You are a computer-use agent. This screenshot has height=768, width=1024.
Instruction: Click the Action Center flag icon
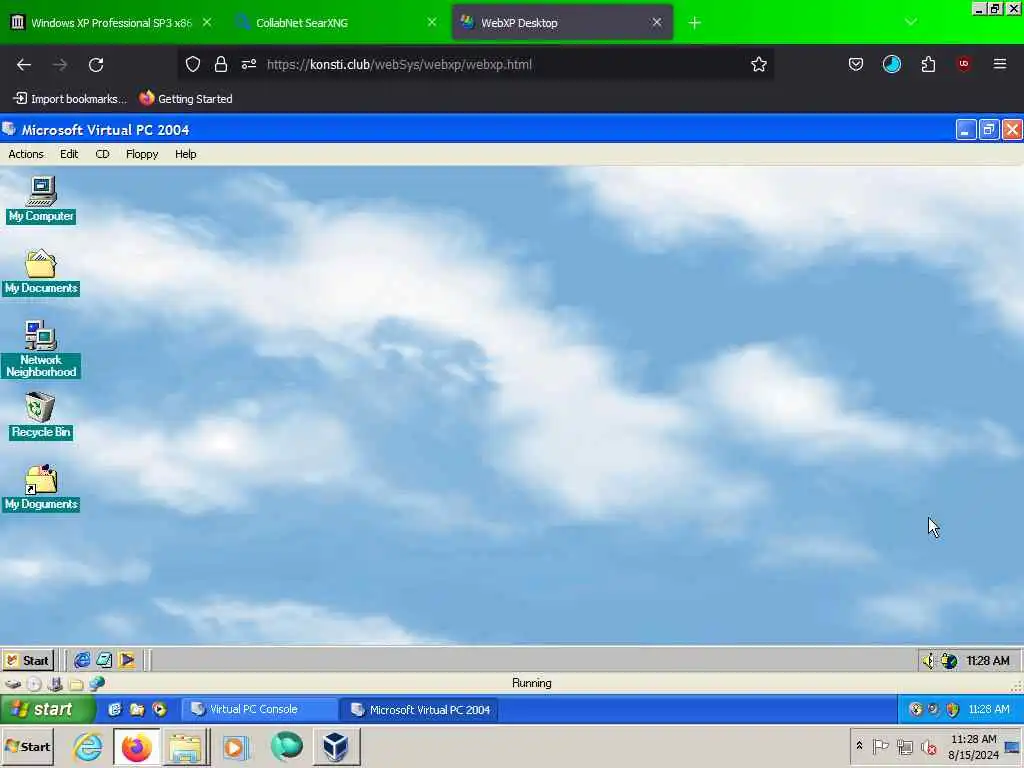click(880, 746)
